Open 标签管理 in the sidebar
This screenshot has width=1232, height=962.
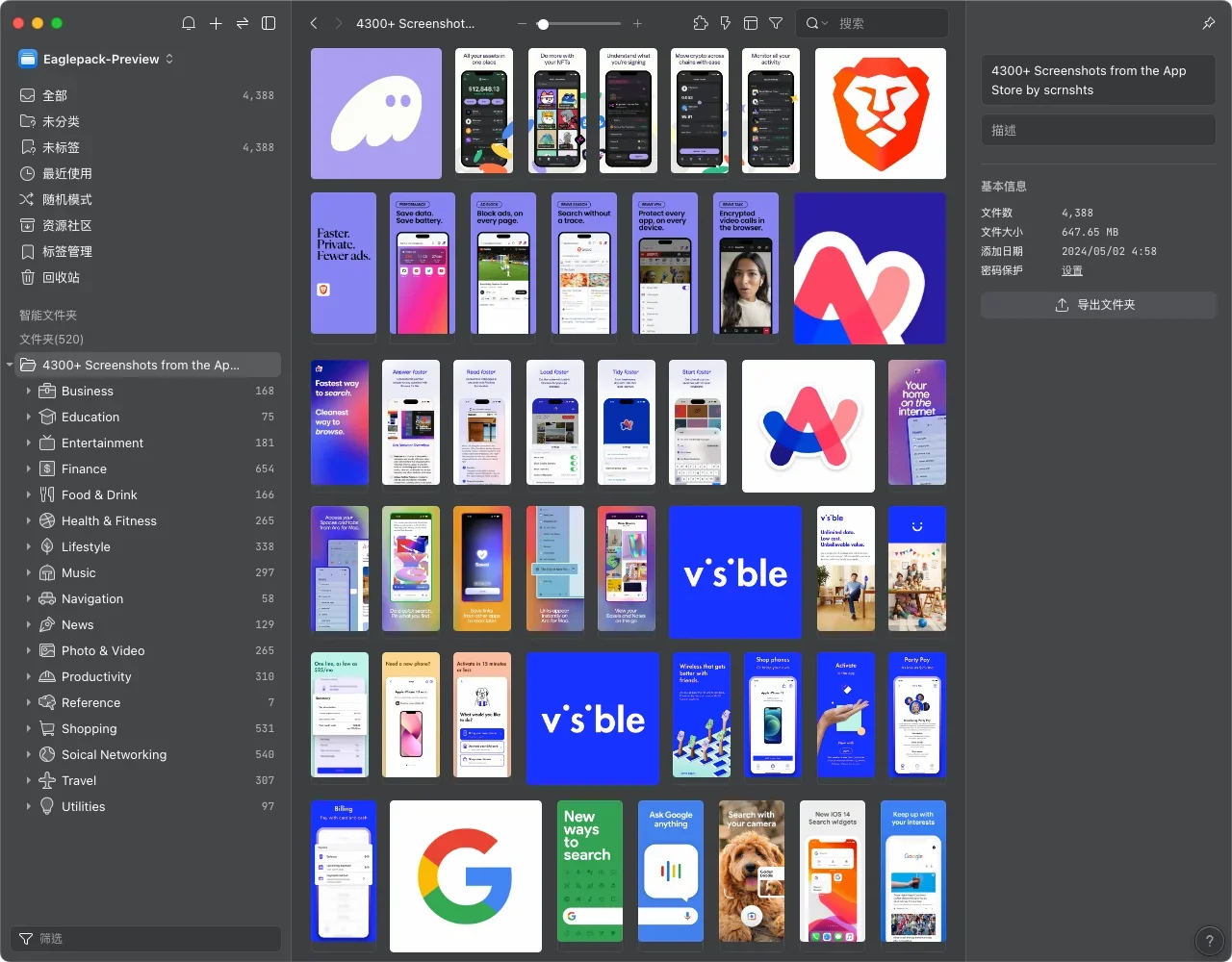point(67,251)
